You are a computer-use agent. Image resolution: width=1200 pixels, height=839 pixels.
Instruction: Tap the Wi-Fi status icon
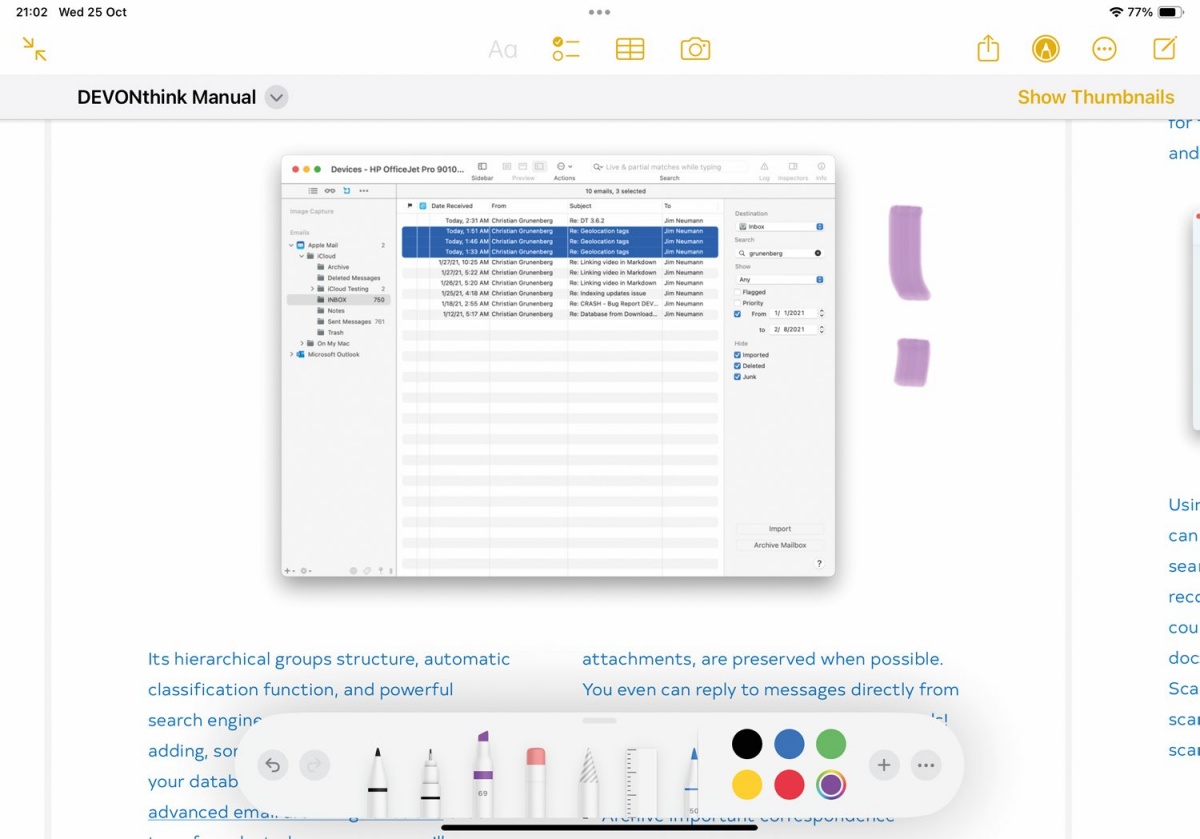click(x=1116, y=12)
